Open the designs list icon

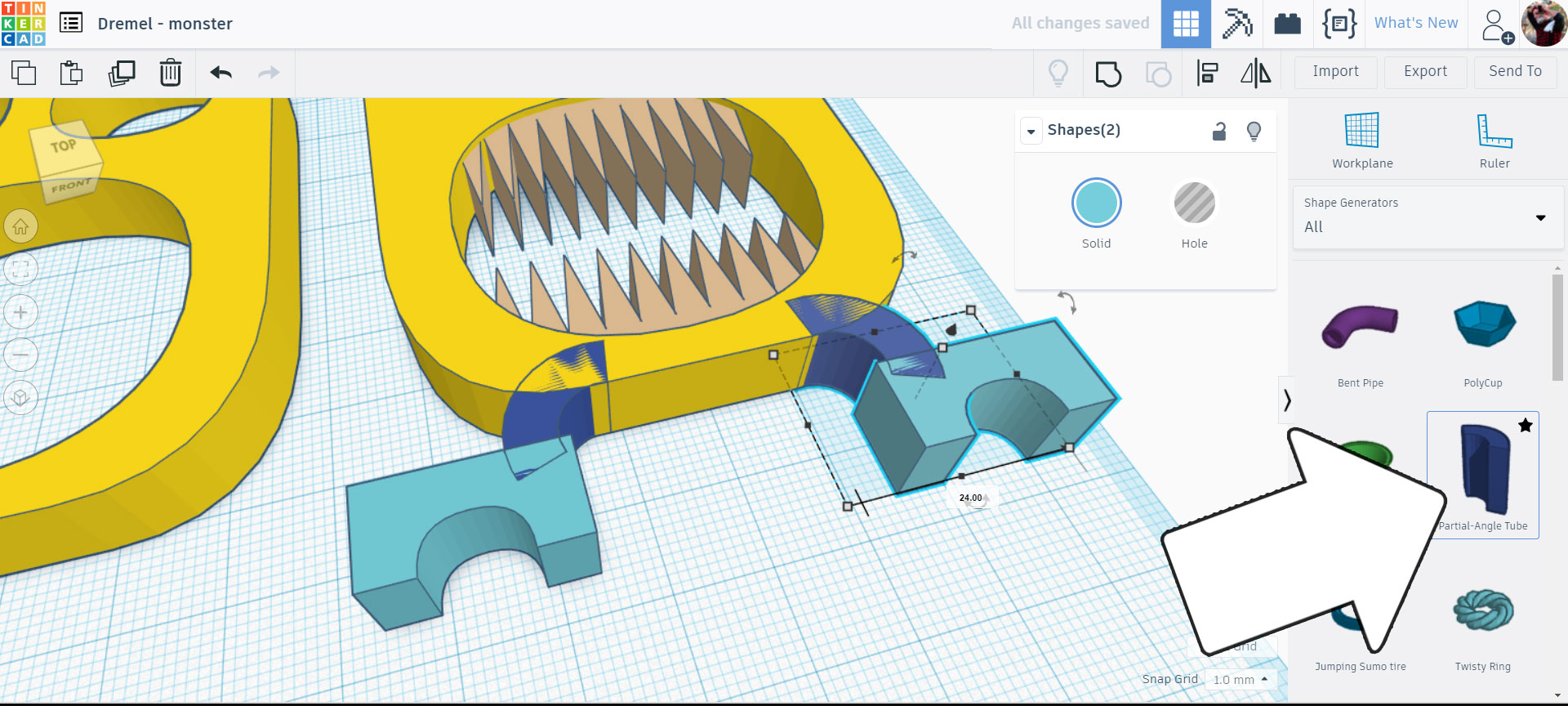[x=71, y=23]
